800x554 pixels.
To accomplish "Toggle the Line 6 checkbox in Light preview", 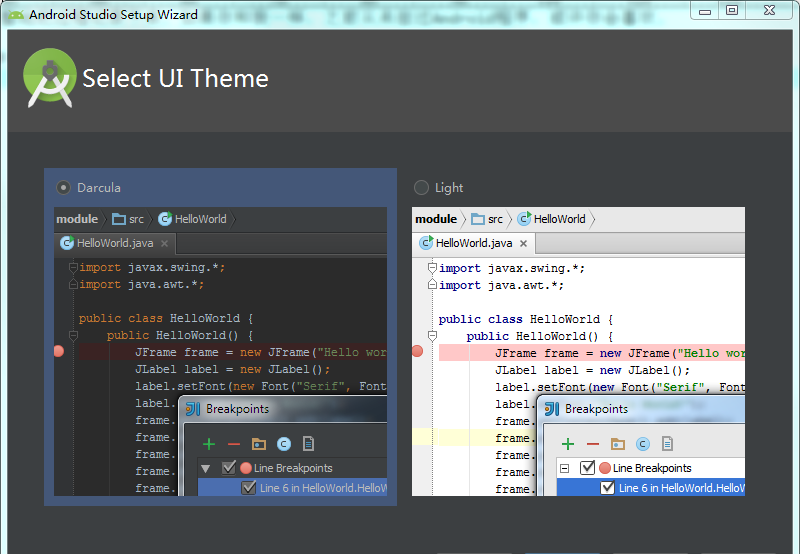I will click(x=607, y=488).
